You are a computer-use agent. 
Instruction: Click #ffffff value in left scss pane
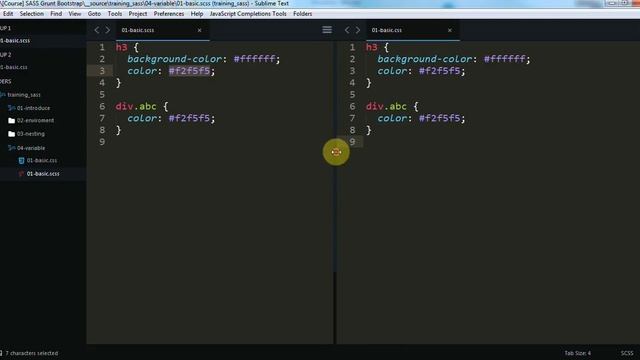(x=255, y=59)
